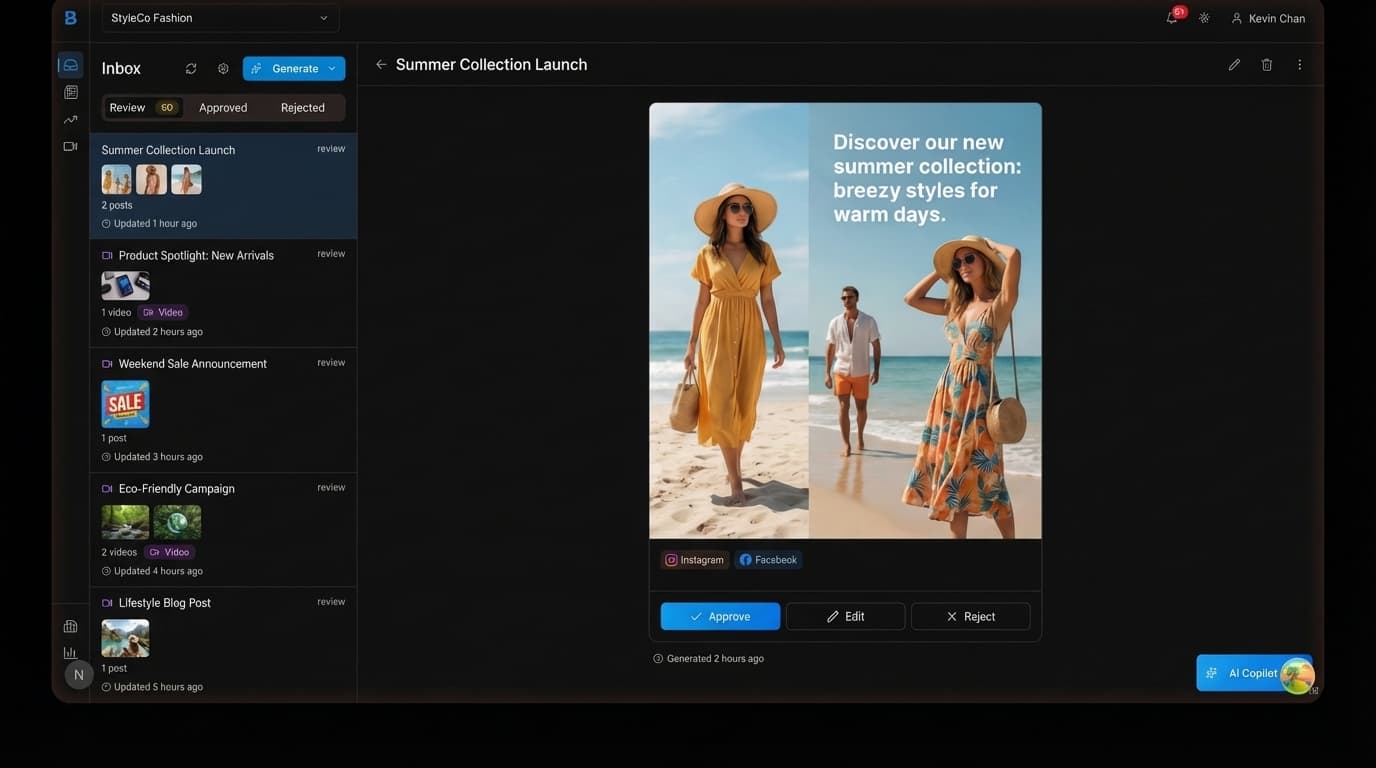Switch to the Approved tab
Viewport: 1376px width, 768px height.
point(221,107)
